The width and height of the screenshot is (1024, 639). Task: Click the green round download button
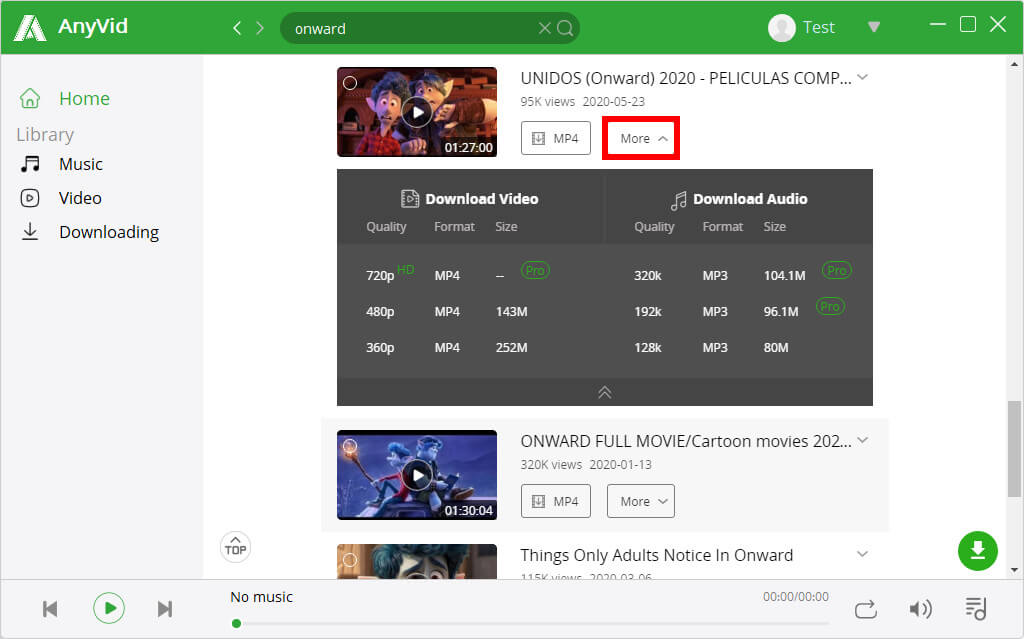[978, 551]
